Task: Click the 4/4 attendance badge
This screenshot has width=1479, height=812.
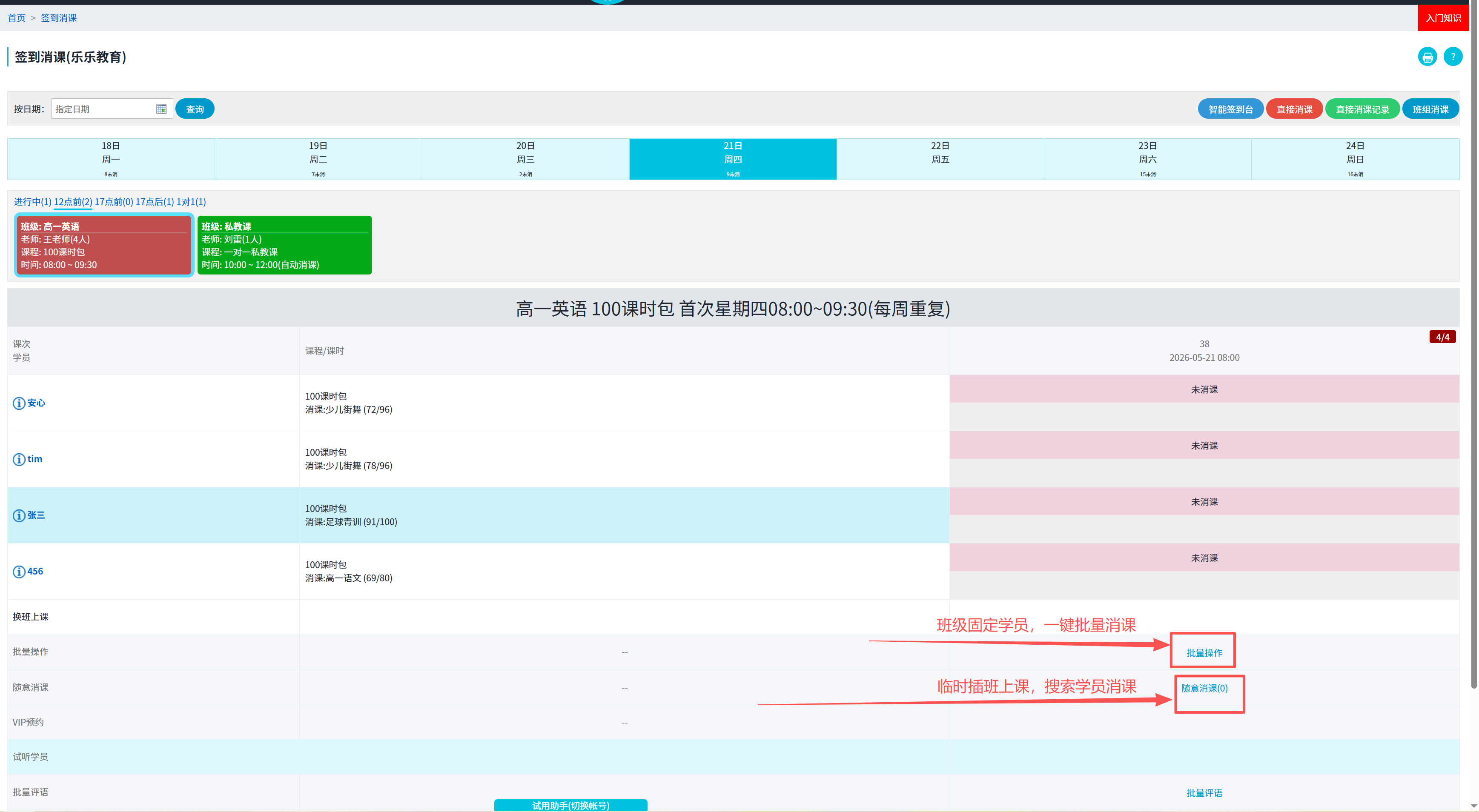Action: point(1442,337)
